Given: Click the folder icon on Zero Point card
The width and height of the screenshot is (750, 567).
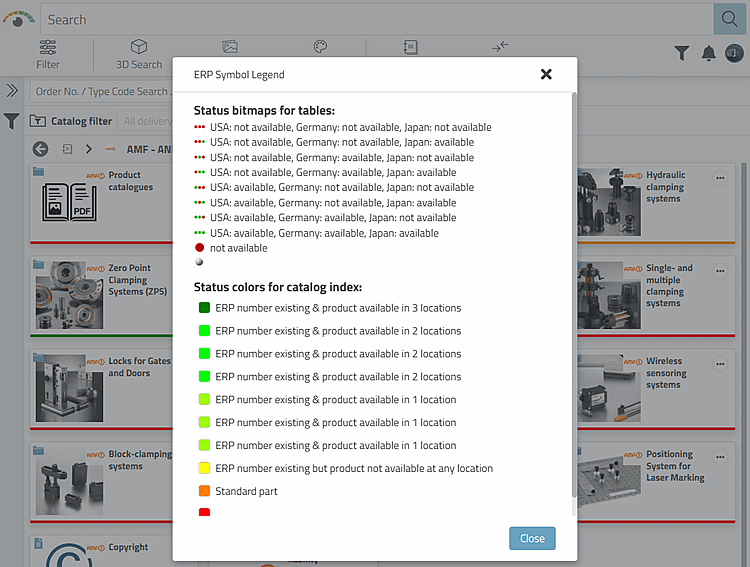Looking at the screenshot, I should pyautogui.click(x=39, y=265).
